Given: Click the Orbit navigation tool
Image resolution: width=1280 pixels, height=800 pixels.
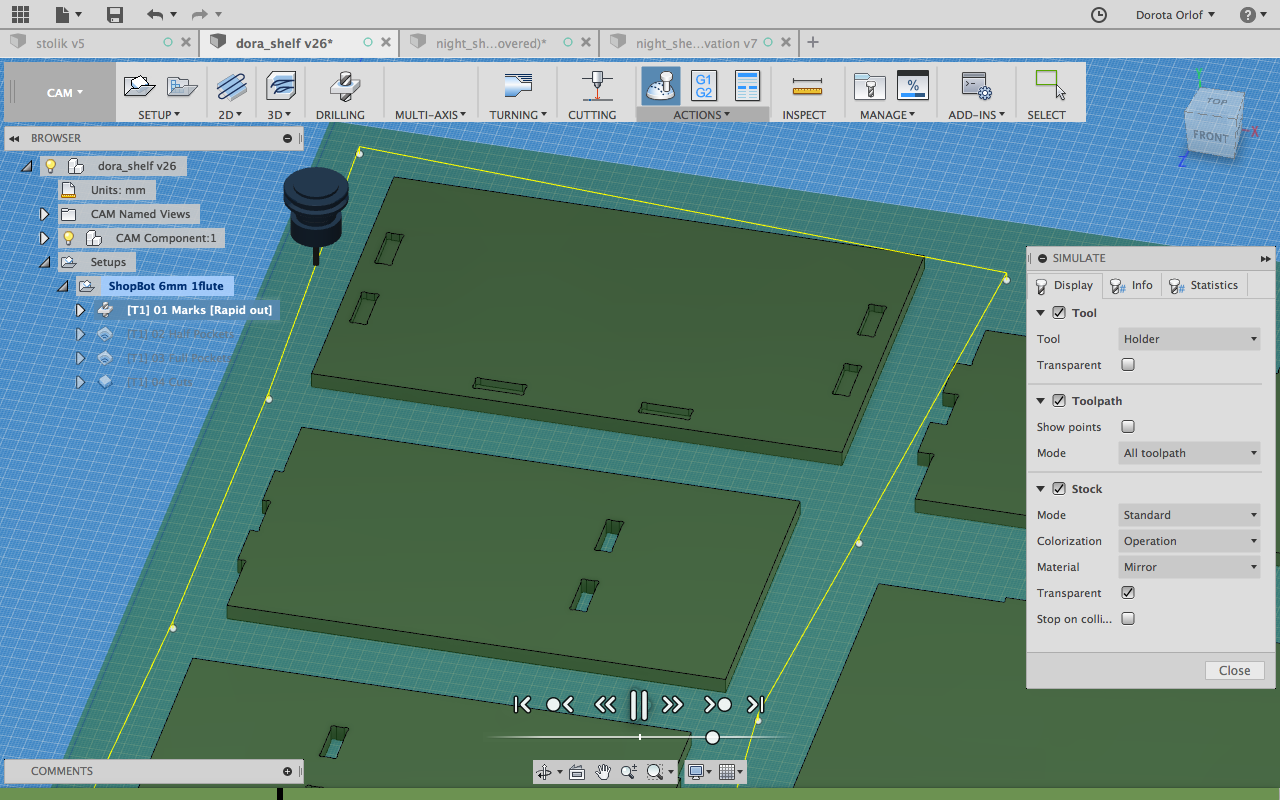Looking at the screenshot, I should click(544, 772).
